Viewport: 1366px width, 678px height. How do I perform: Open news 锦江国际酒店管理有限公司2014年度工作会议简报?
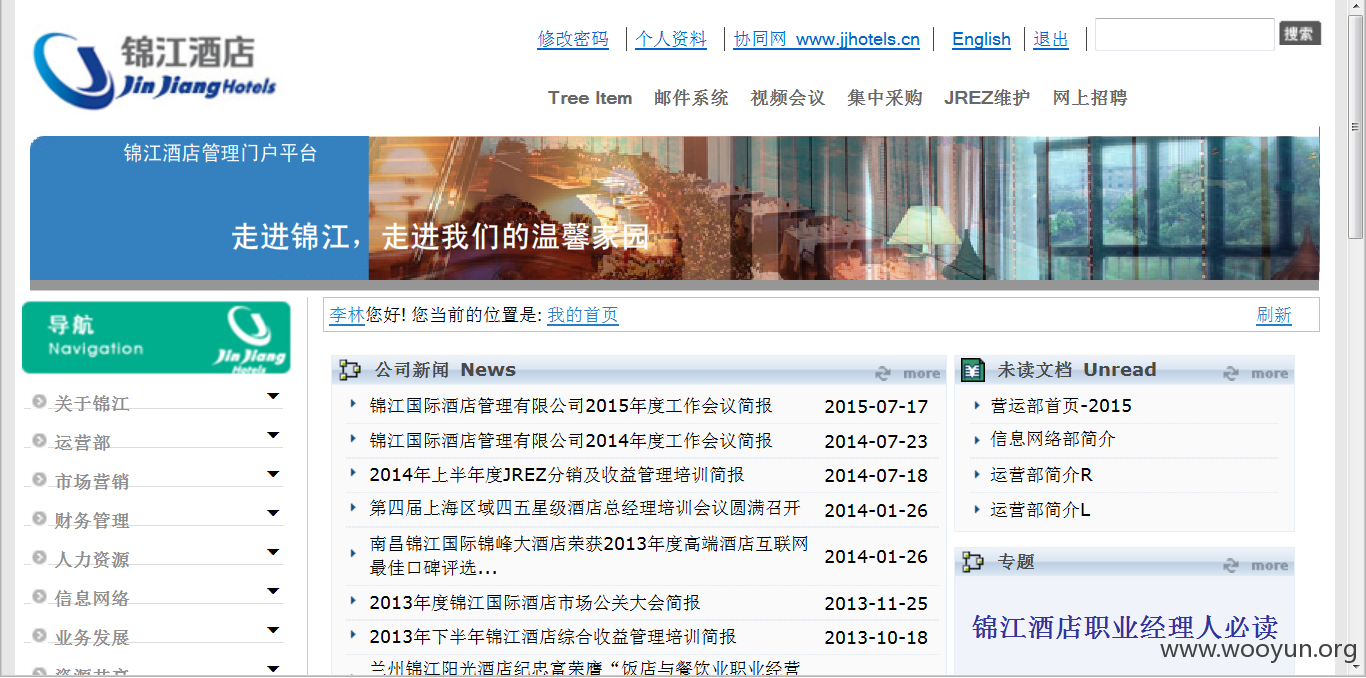(x=571, y=441)
